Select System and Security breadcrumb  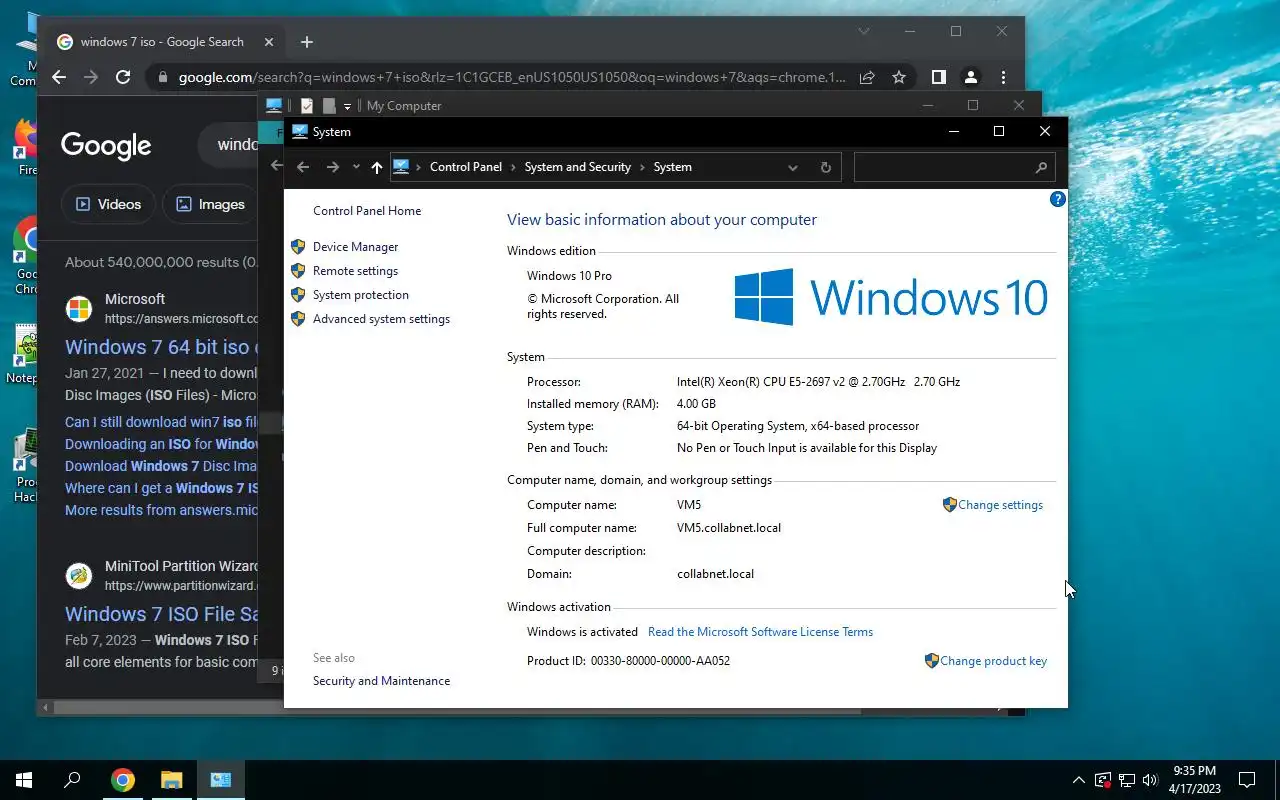pyautogui.click(x=577, y=167)
